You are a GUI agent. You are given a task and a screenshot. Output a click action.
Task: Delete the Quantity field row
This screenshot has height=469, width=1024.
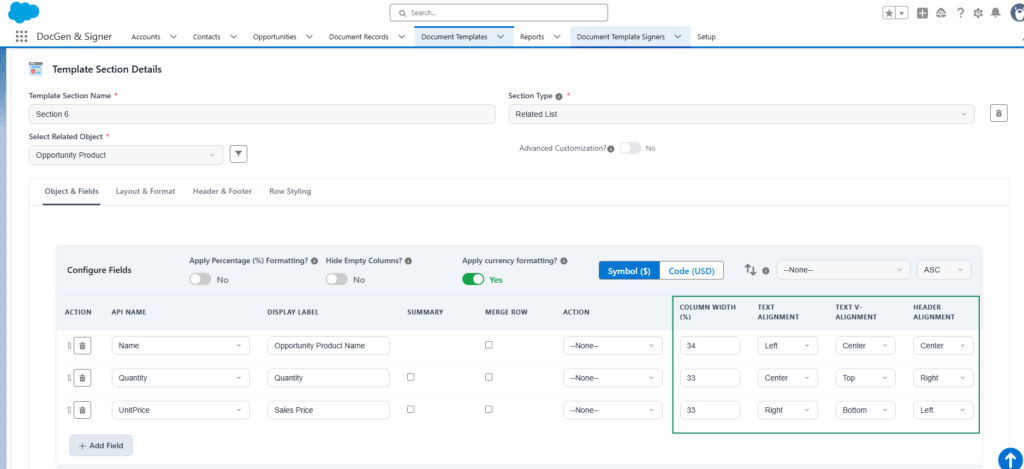[82, 378]
